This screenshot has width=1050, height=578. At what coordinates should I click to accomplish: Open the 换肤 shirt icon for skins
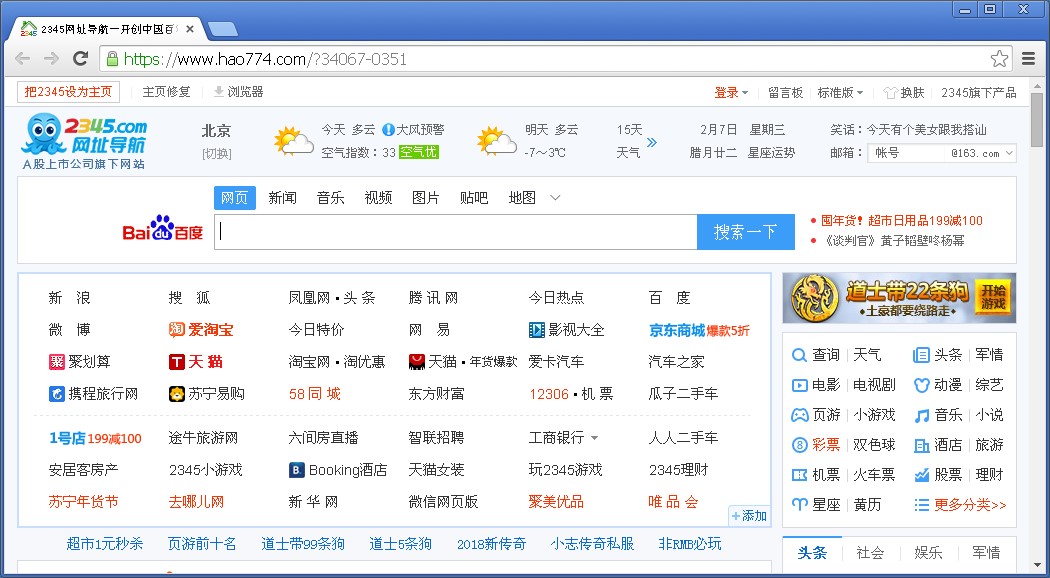(x=890, y=92)
